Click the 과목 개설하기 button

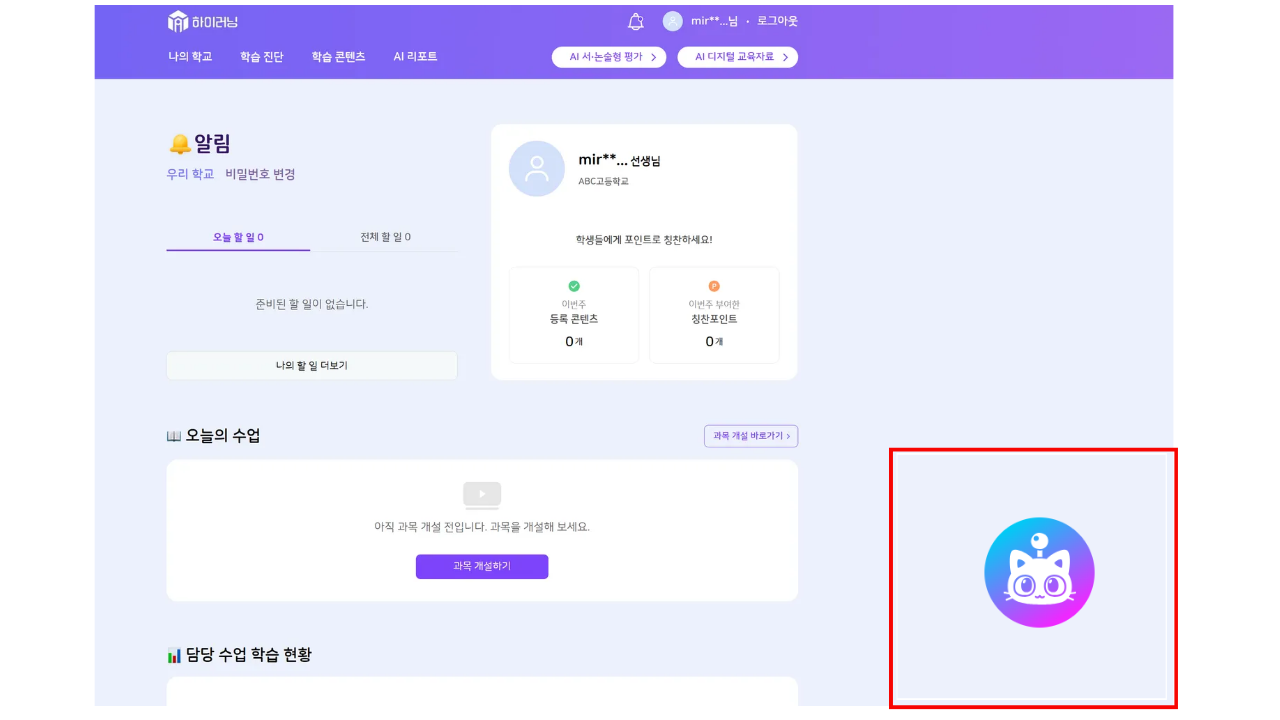pos(482,566)
